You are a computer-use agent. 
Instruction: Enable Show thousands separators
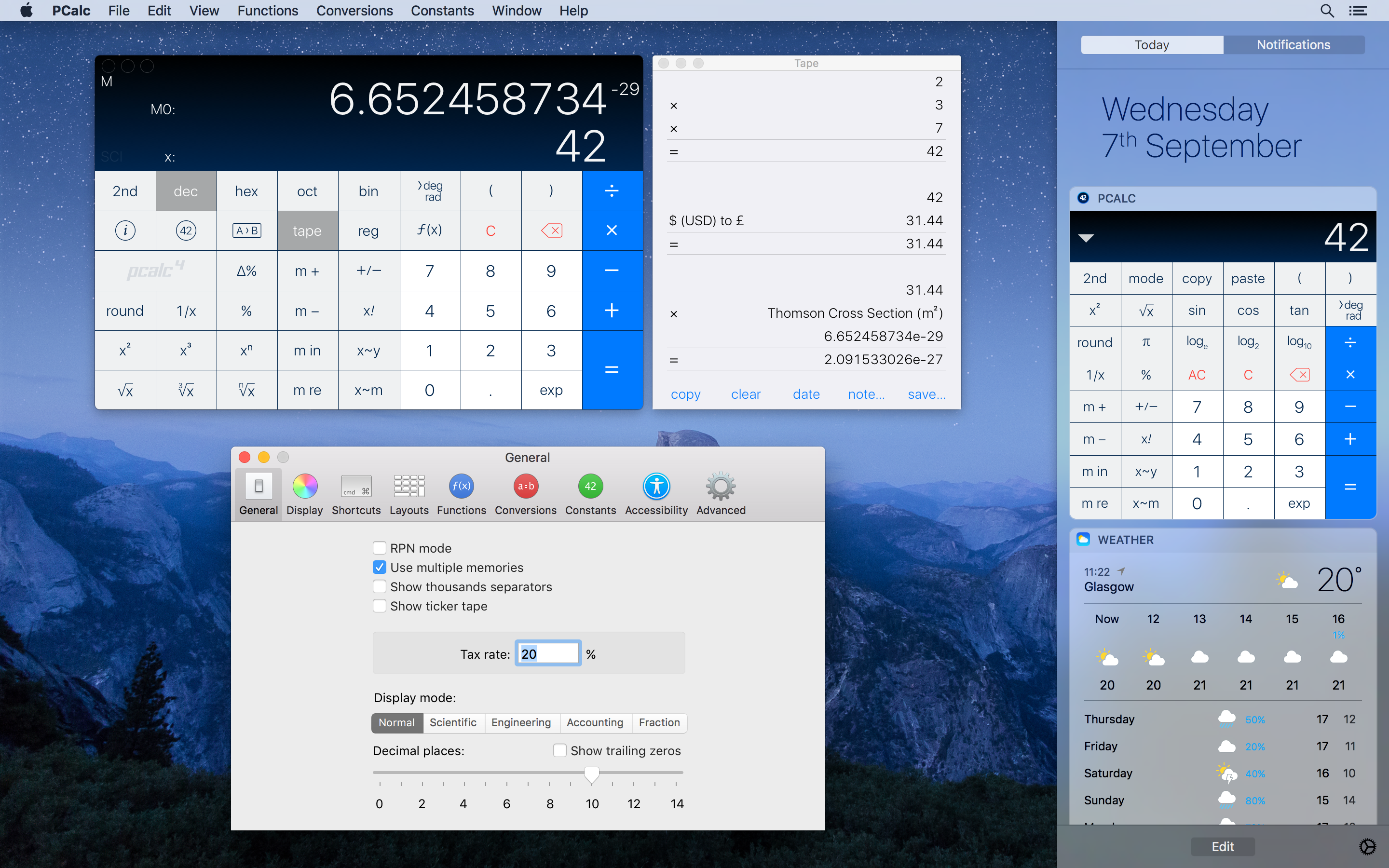(x=380, y=586)
